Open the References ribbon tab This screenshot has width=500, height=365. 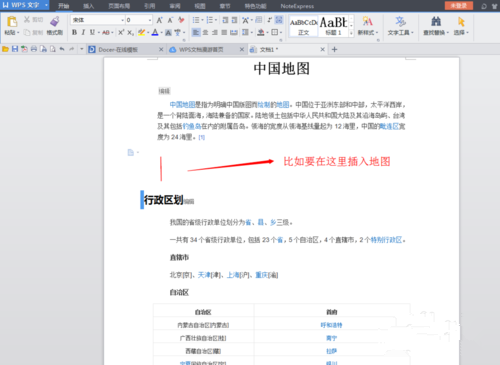149,6
